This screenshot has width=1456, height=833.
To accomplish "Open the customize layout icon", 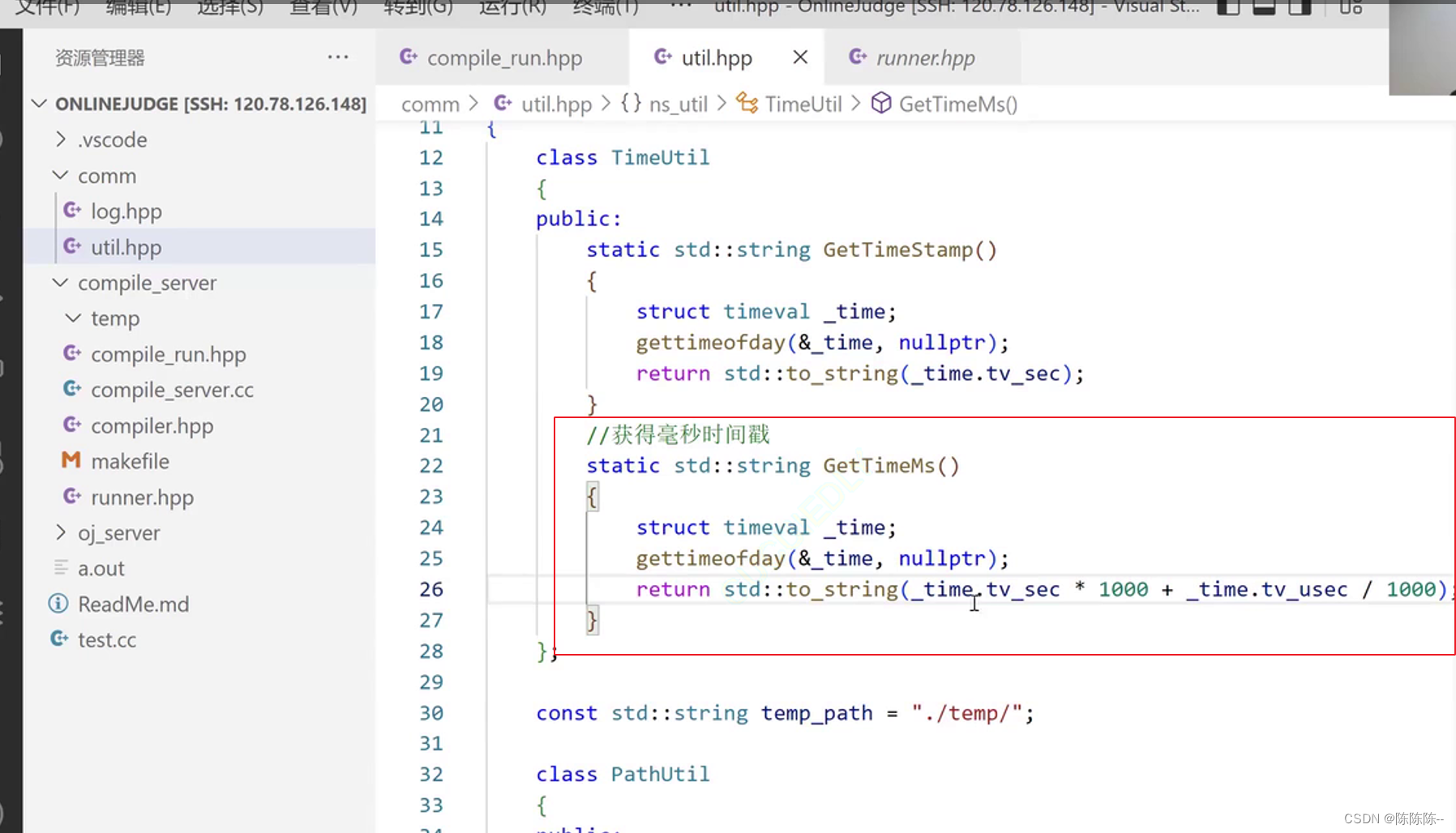I will point(1351,7).
